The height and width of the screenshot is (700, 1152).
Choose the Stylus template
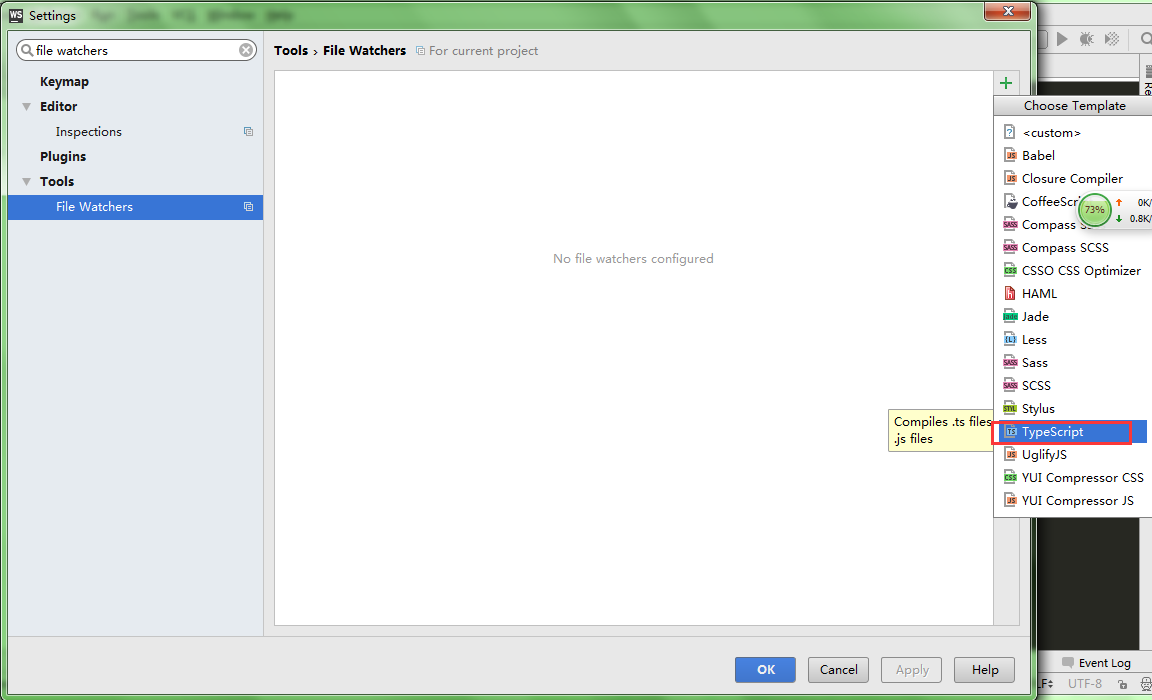pos(1073,408)
